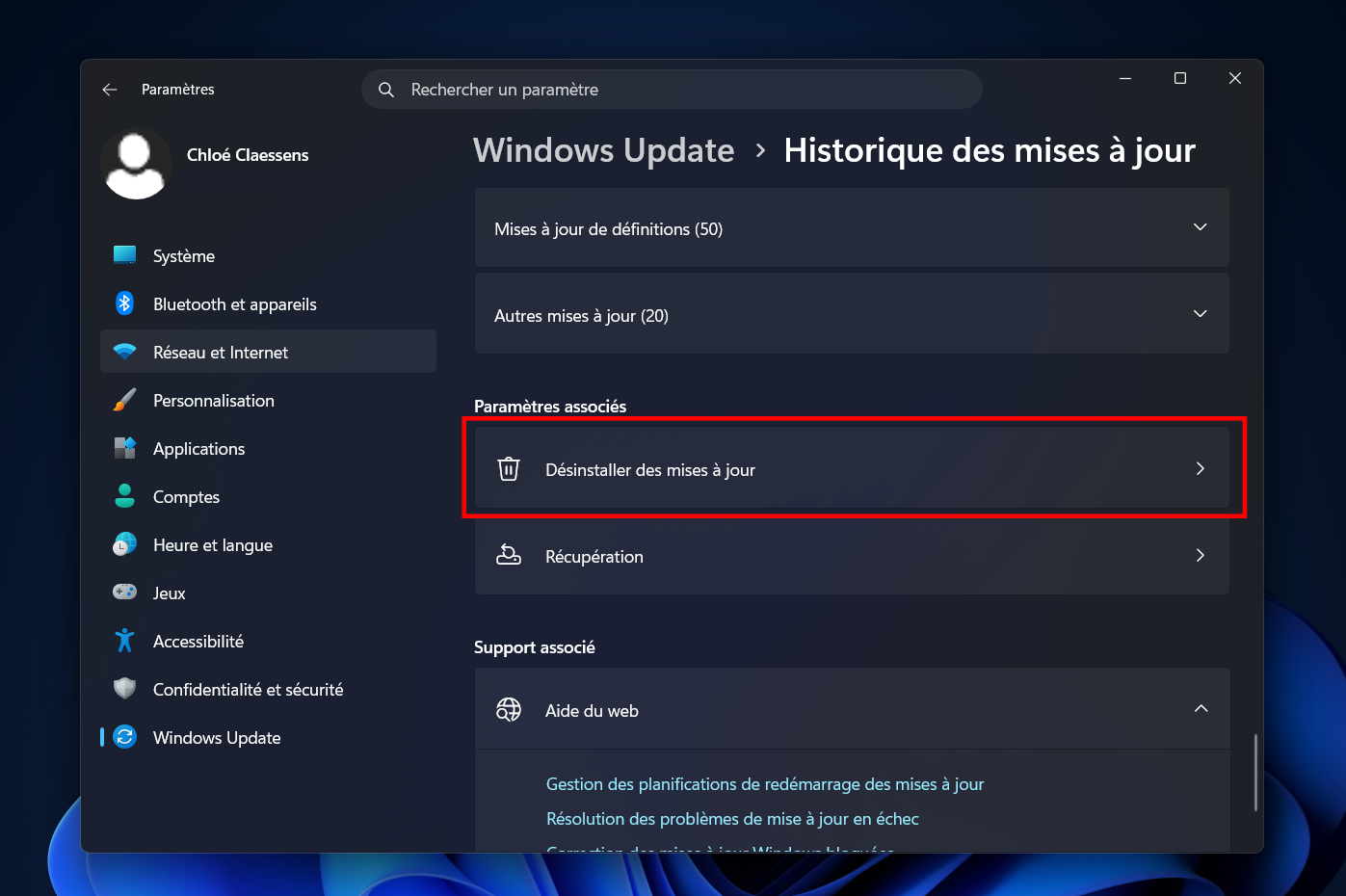Click the Bluetooth icon in sidebar
The height and width of the screenshot is (896, 1346).
[x=125, y=303]
